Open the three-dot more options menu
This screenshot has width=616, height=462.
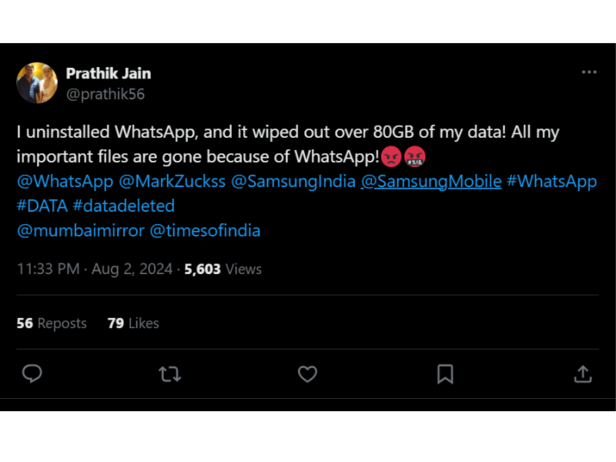[589, 73]
